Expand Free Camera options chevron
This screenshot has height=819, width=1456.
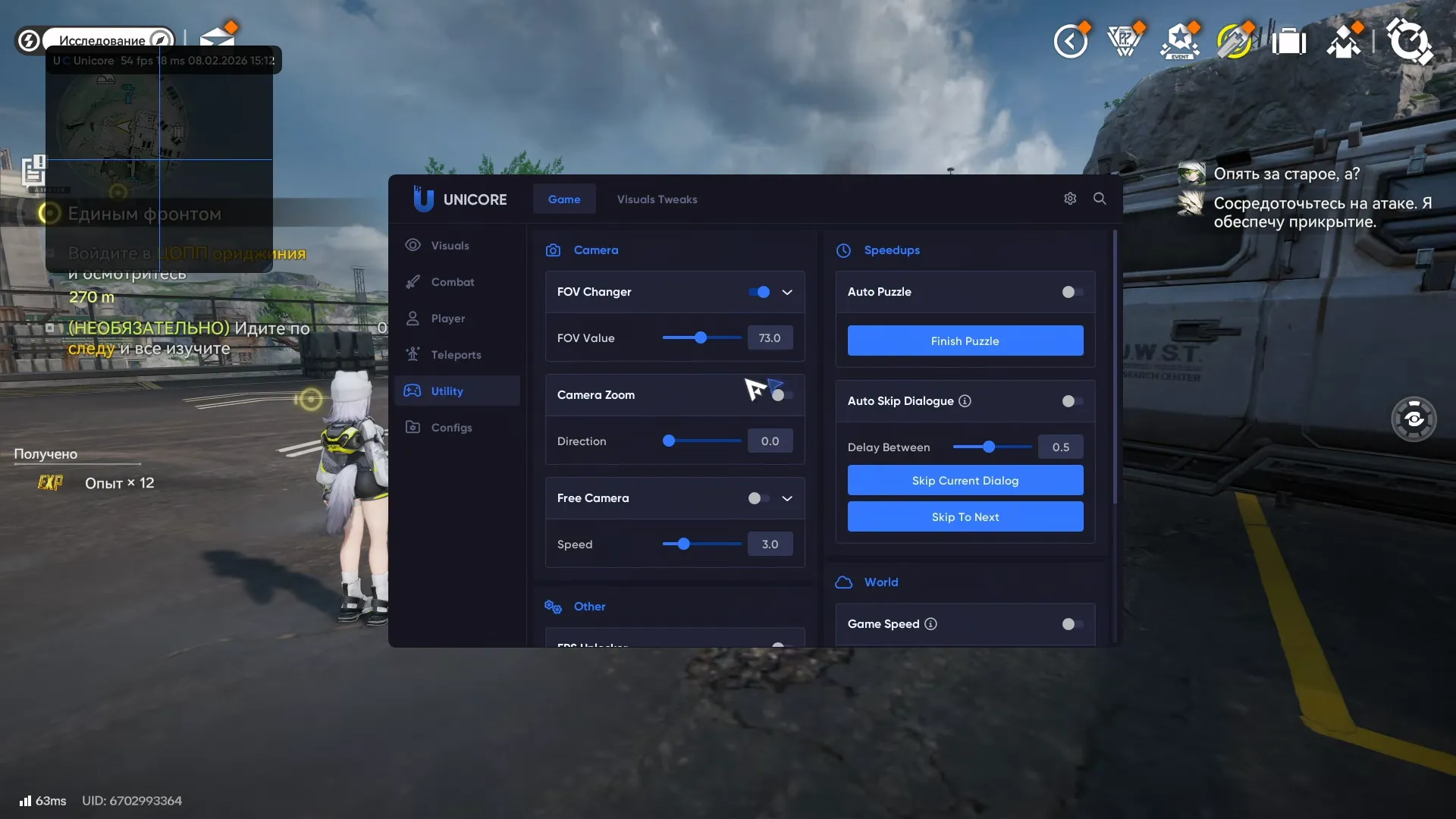(x=787, y=498)
